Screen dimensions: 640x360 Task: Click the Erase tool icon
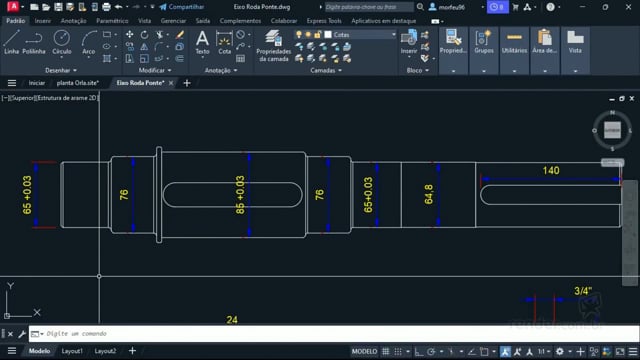180,35
